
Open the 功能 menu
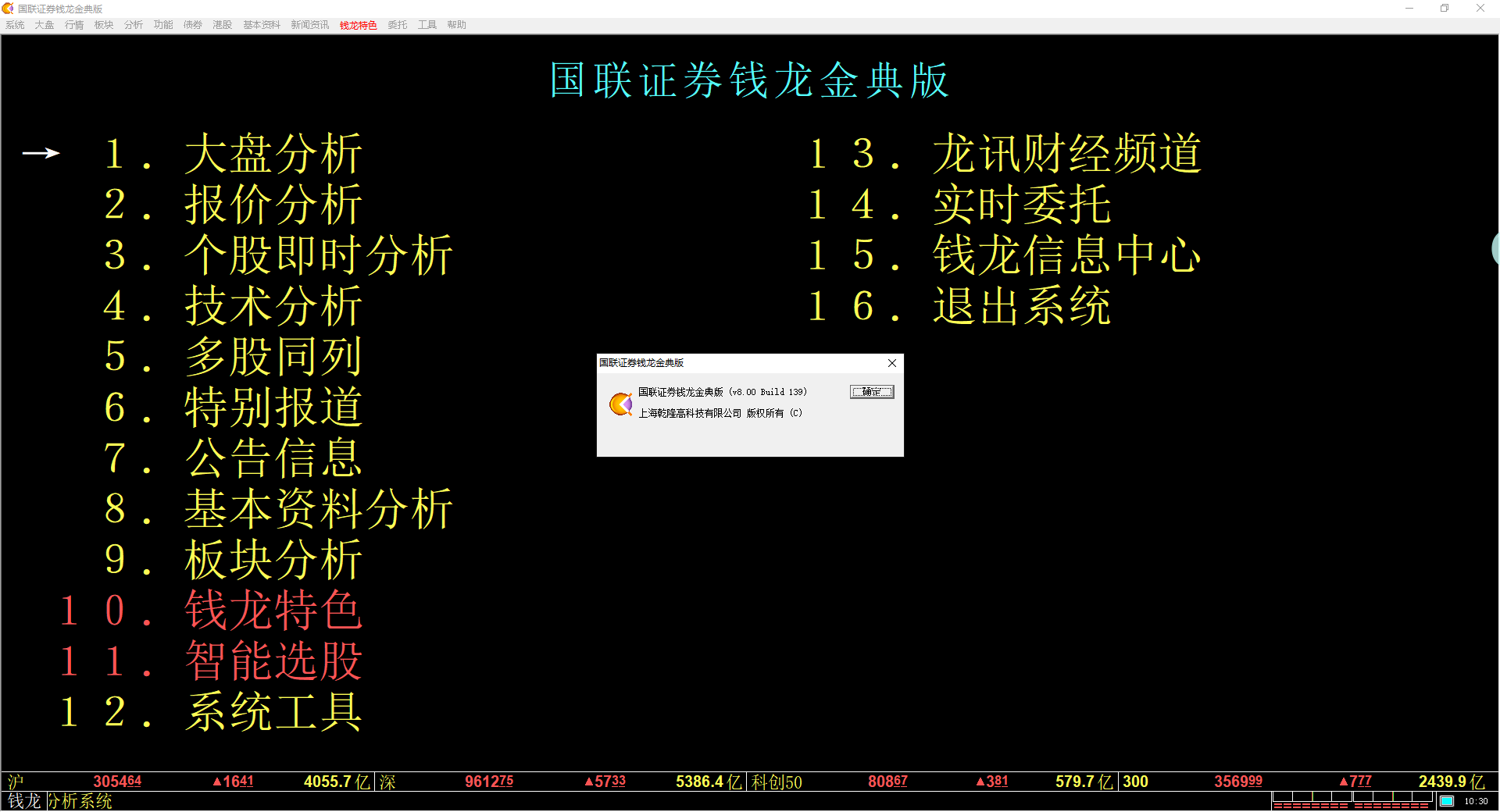pyautogui.click(x=163, y=25)
